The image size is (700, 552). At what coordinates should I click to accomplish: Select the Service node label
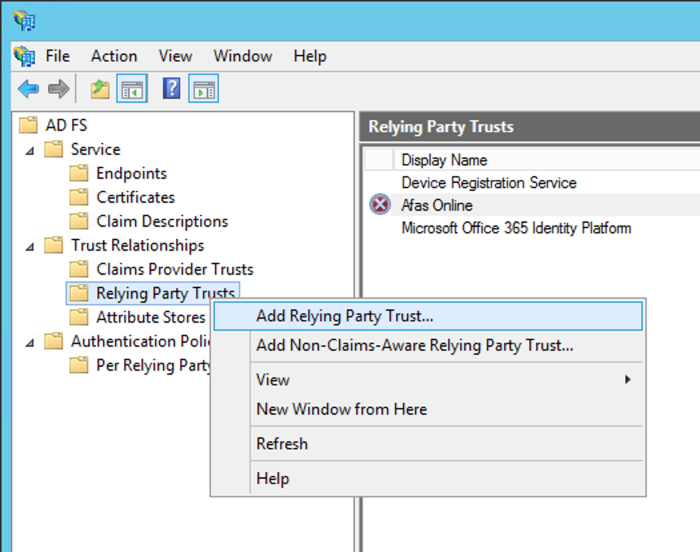pos(96,149)
